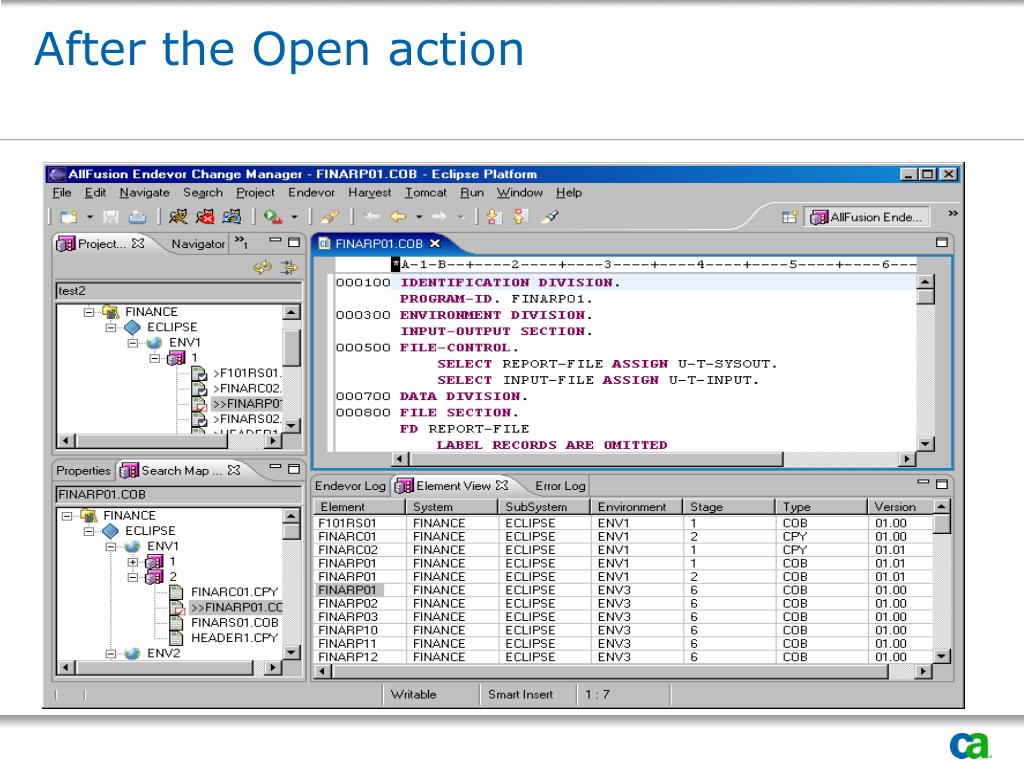Select the AllFusion Ende... perspective button

(867, 217)
